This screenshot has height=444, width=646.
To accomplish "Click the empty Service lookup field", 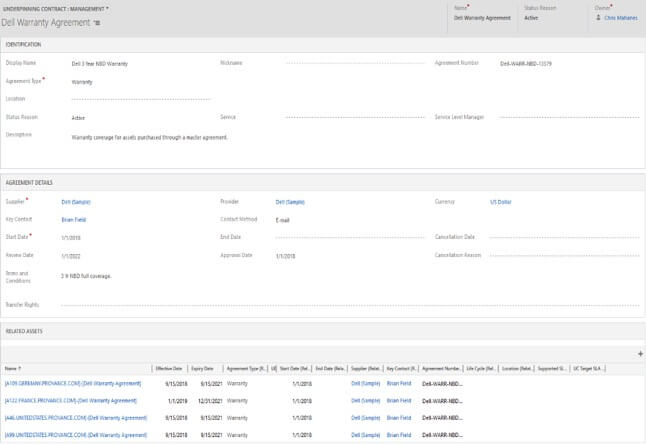I will [355, 117].
